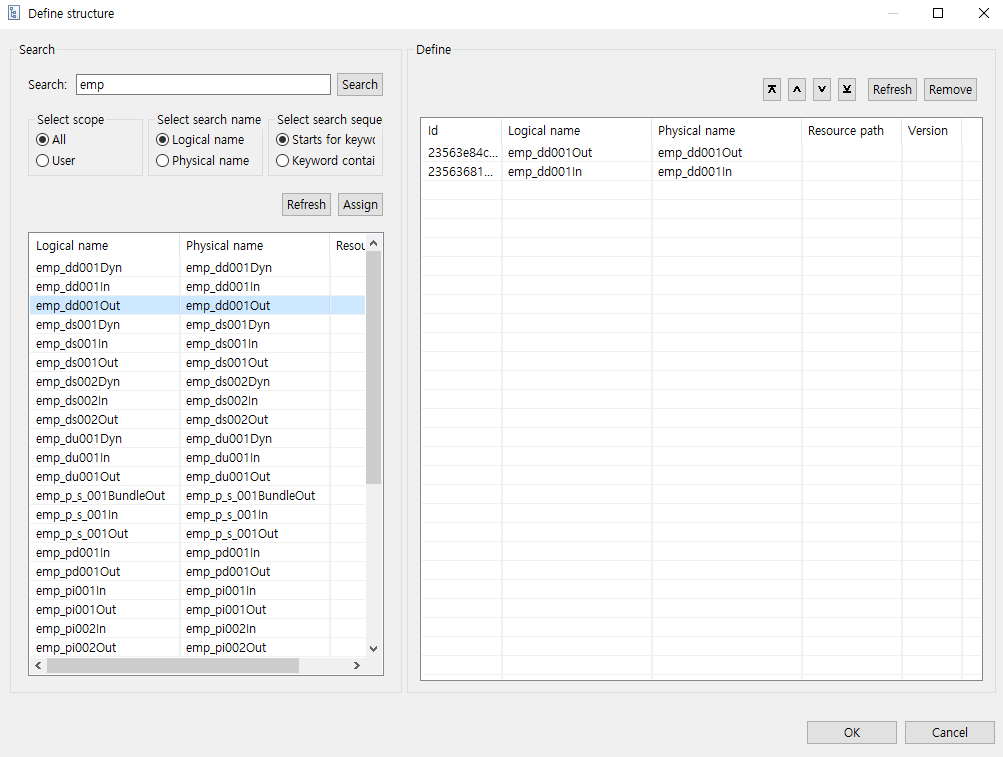Viewport: 1003px width, 757px height.
Task: Click the move-to-bottom arrow icon
Action: [x=847, y=89]
